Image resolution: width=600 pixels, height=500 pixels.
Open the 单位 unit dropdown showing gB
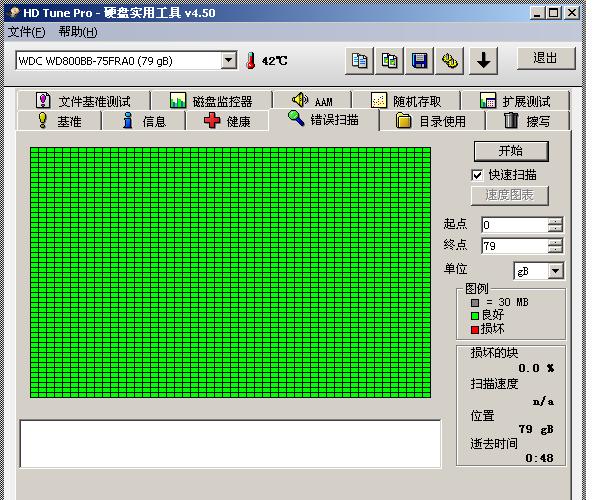555,271
